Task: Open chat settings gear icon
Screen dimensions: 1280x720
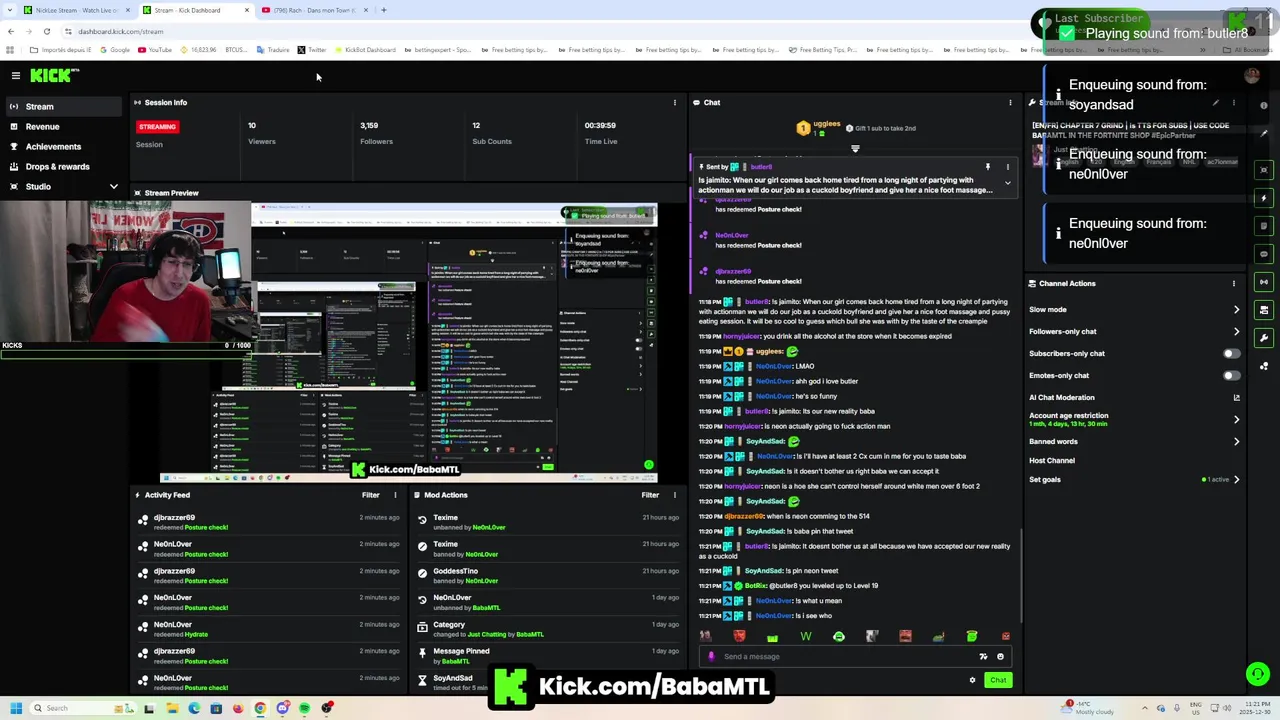Action: click(972, 680)
